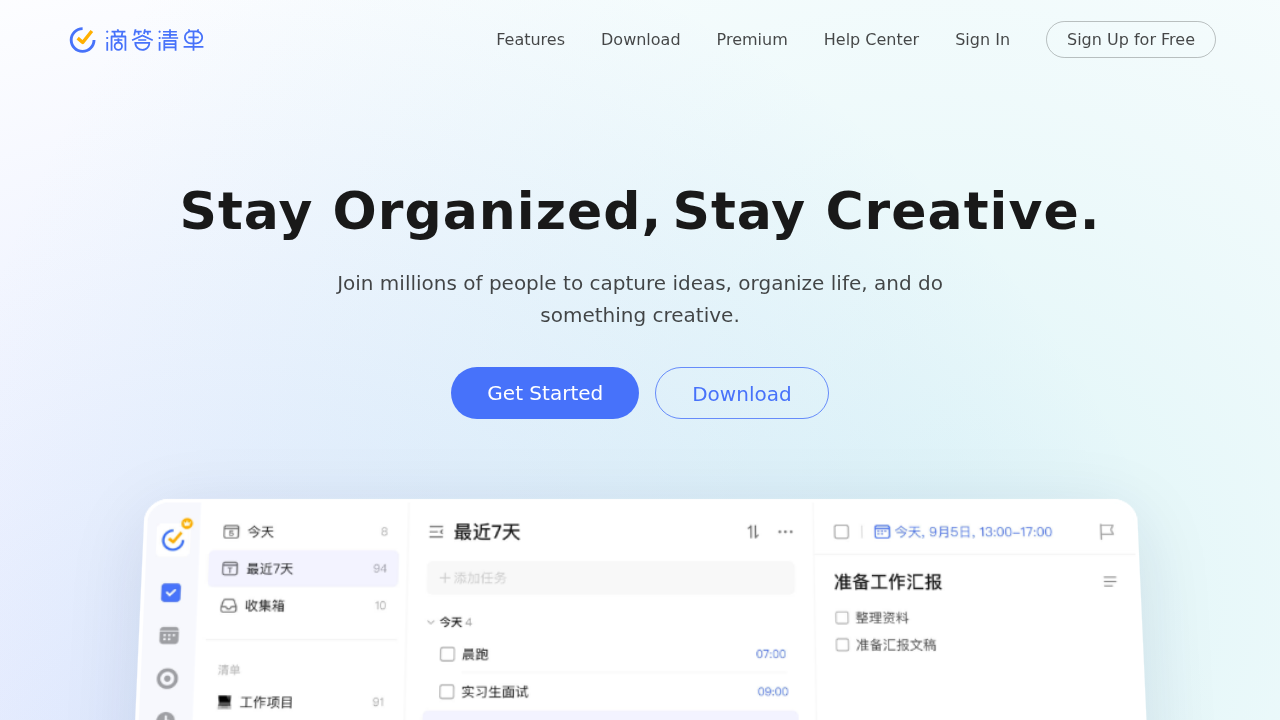Click the TickTick logo in the header
Screen dimensions: 1280x720
tap(137, 40)
